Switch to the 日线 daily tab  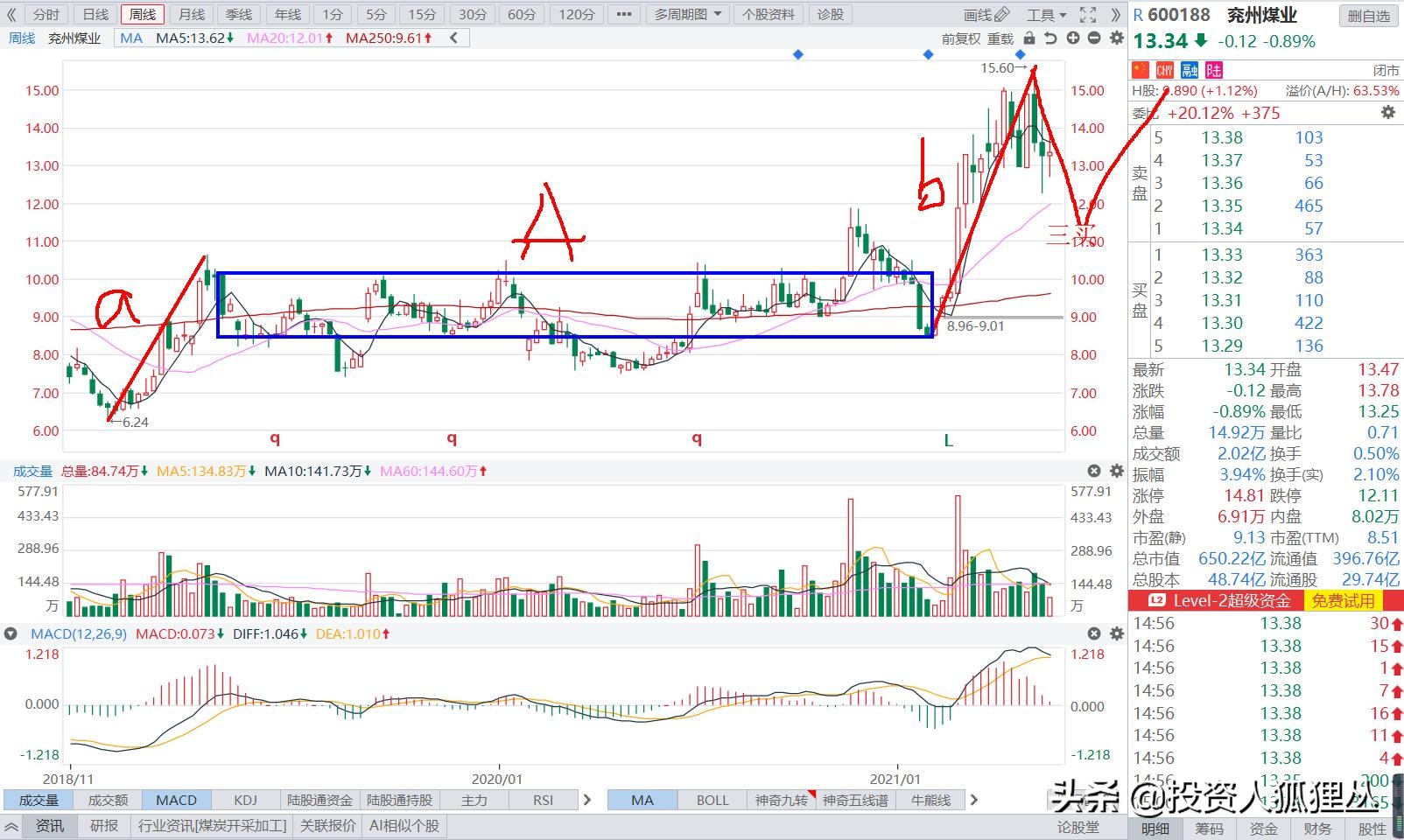click(95, 15)
